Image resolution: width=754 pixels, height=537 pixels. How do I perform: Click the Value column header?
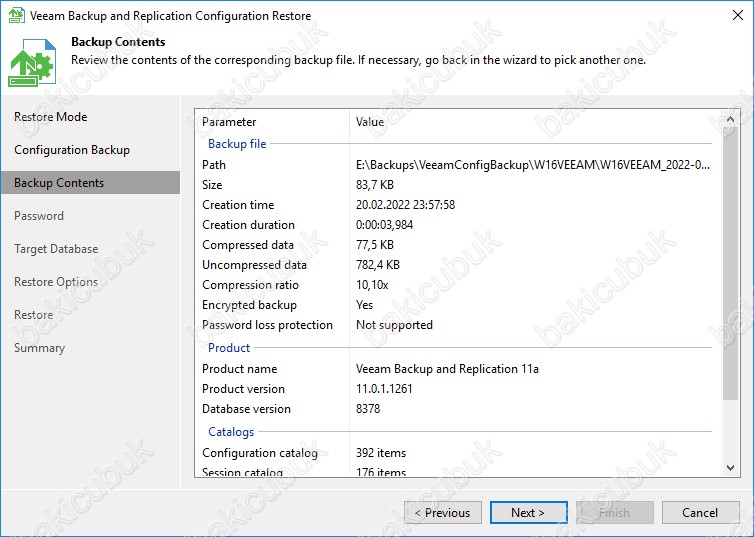[370, 122]
